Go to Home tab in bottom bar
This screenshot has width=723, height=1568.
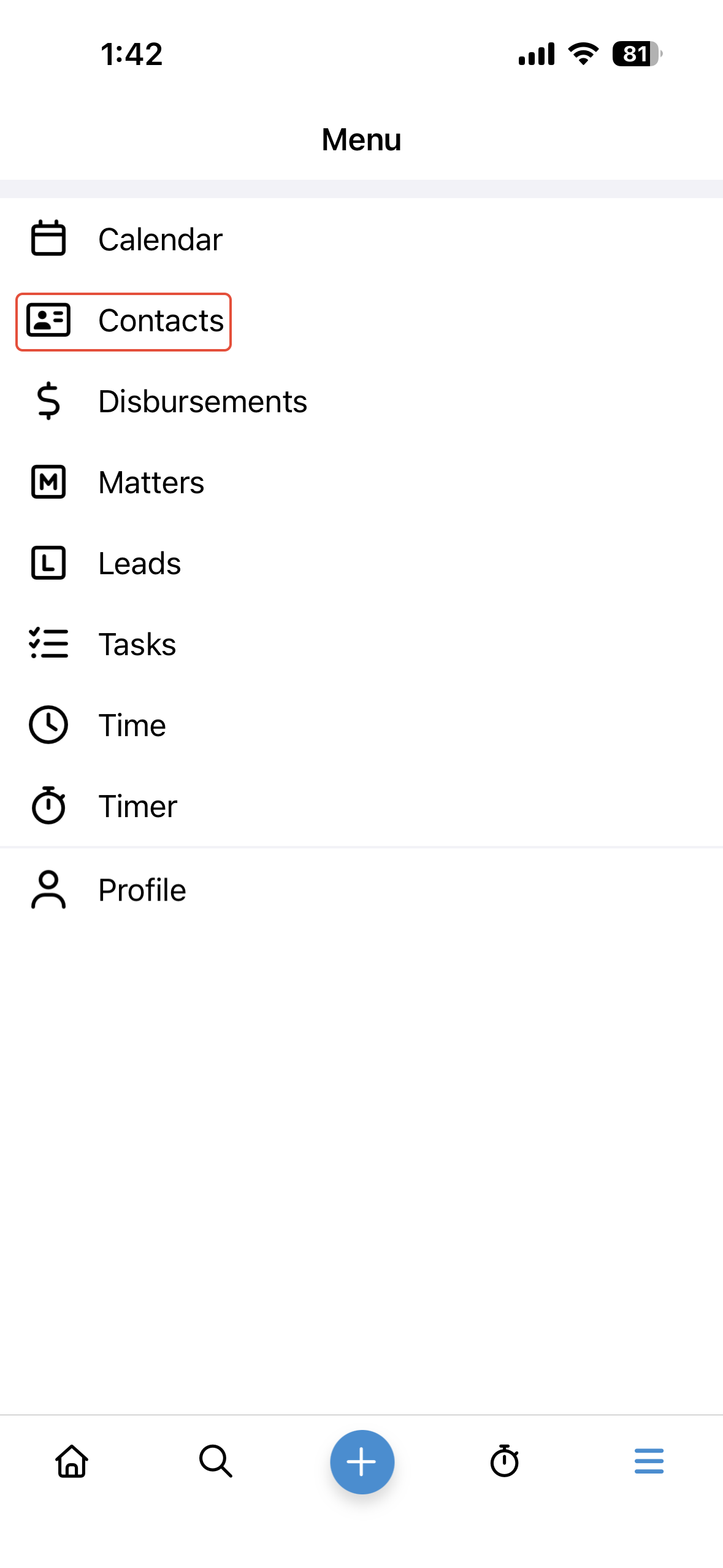(x=72, y=1461)
